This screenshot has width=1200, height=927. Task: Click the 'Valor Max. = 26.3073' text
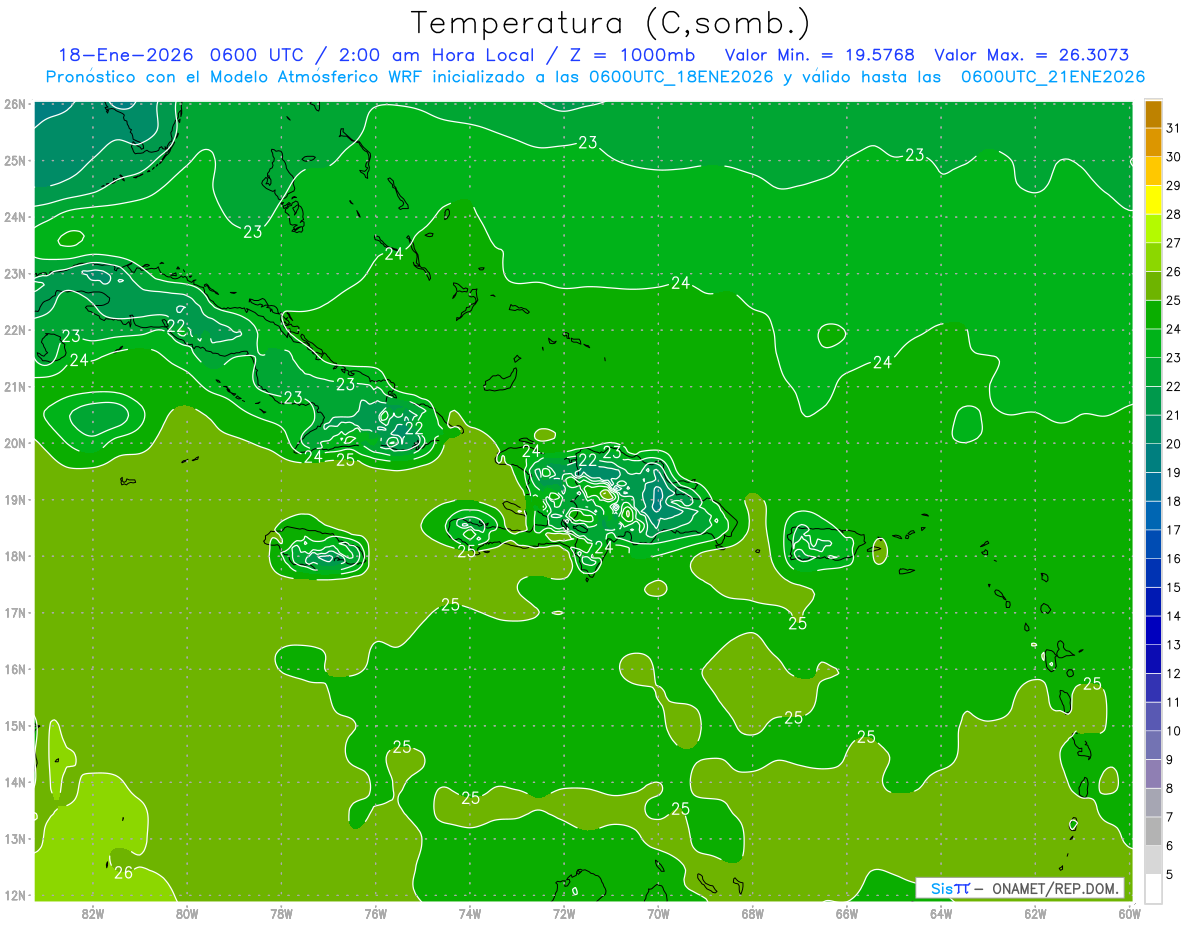coord(1032,55)
